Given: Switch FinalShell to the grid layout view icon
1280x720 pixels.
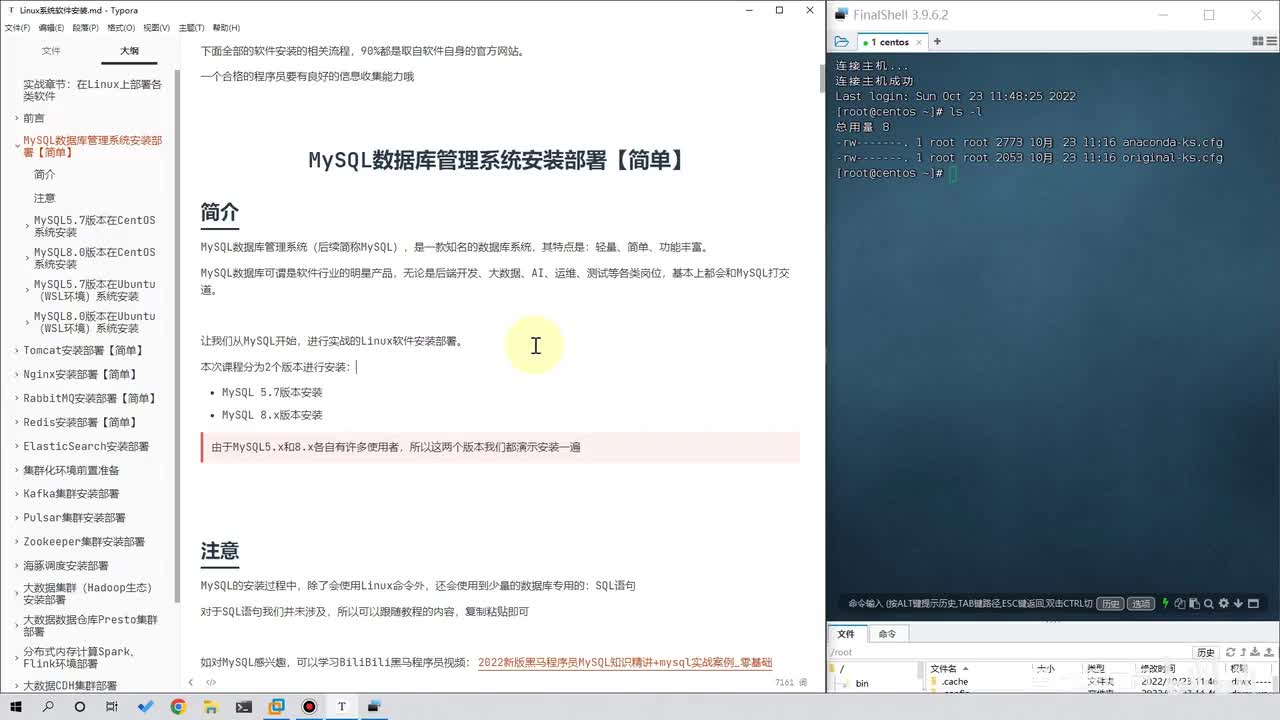Looking at the screenshot, I should point(1258,42).
